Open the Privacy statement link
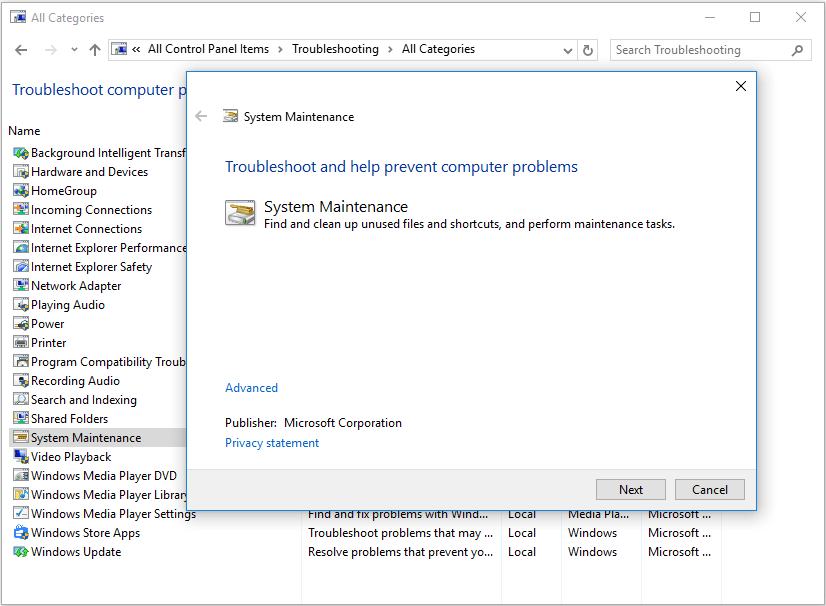 point(272,443)
